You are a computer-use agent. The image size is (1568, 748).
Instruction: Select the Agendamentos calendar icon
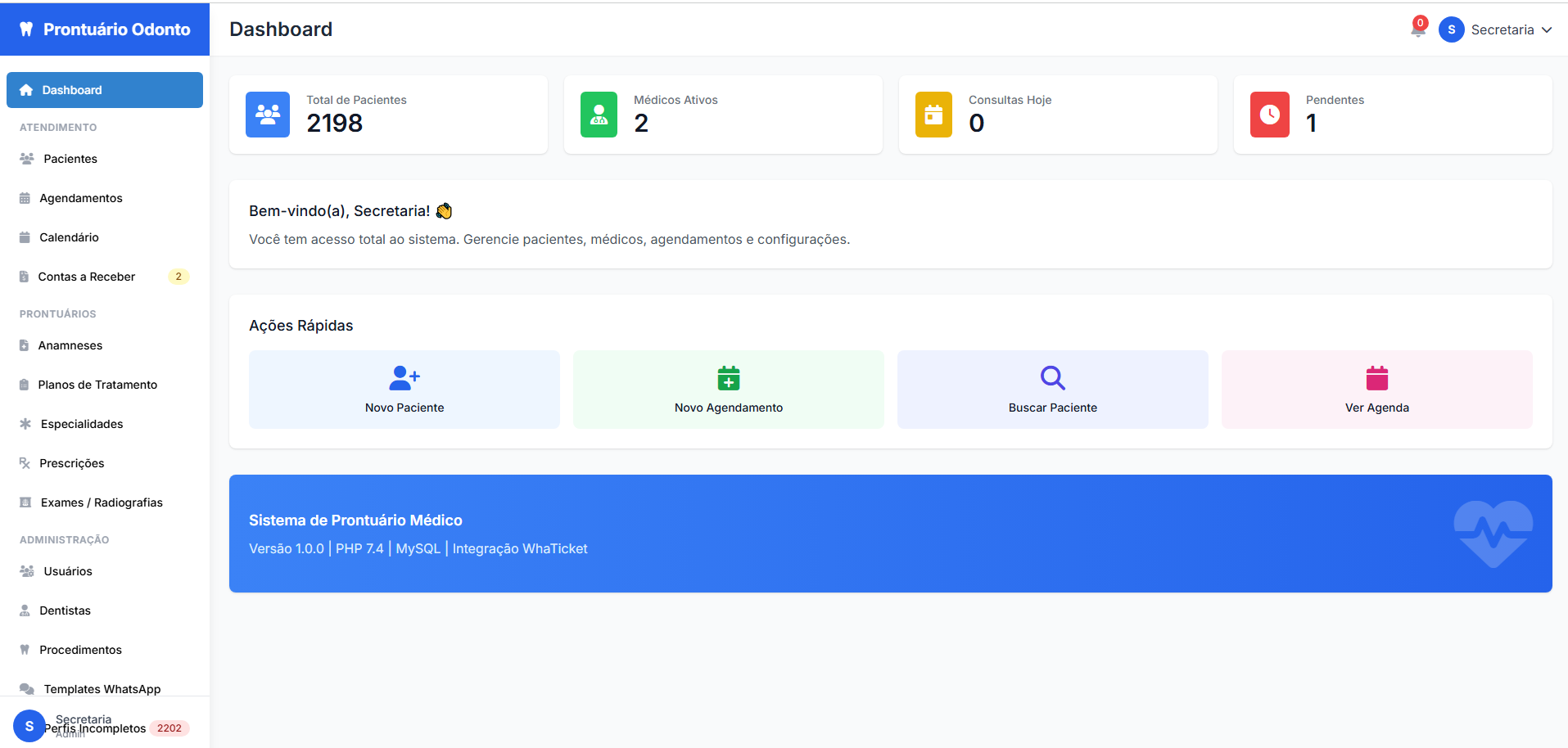25,197
